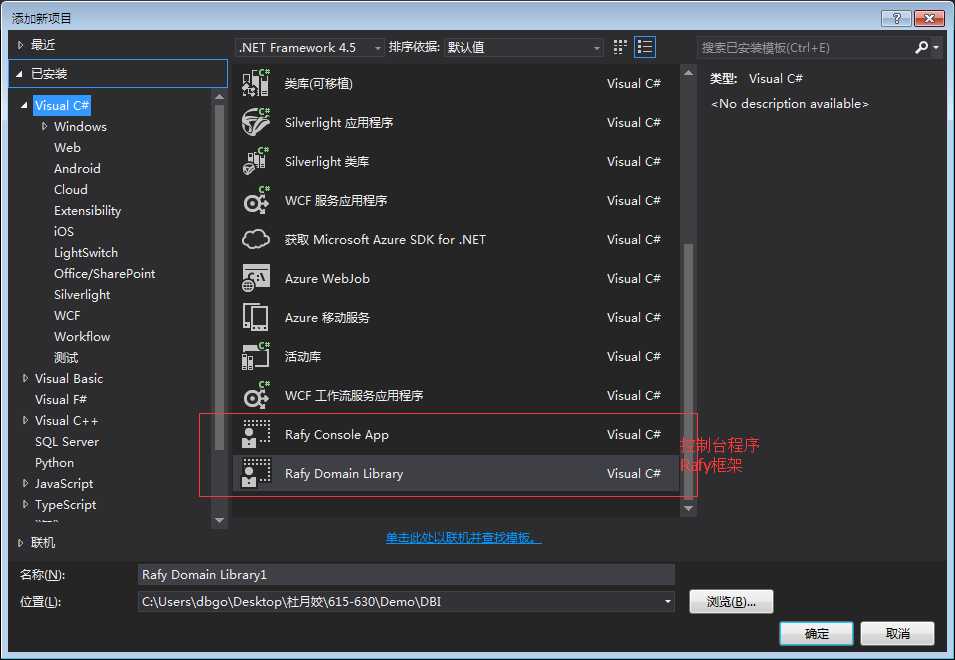Click the 浏览(B)... button
Viewport: 955px width, 660px height.
[731, 602]
